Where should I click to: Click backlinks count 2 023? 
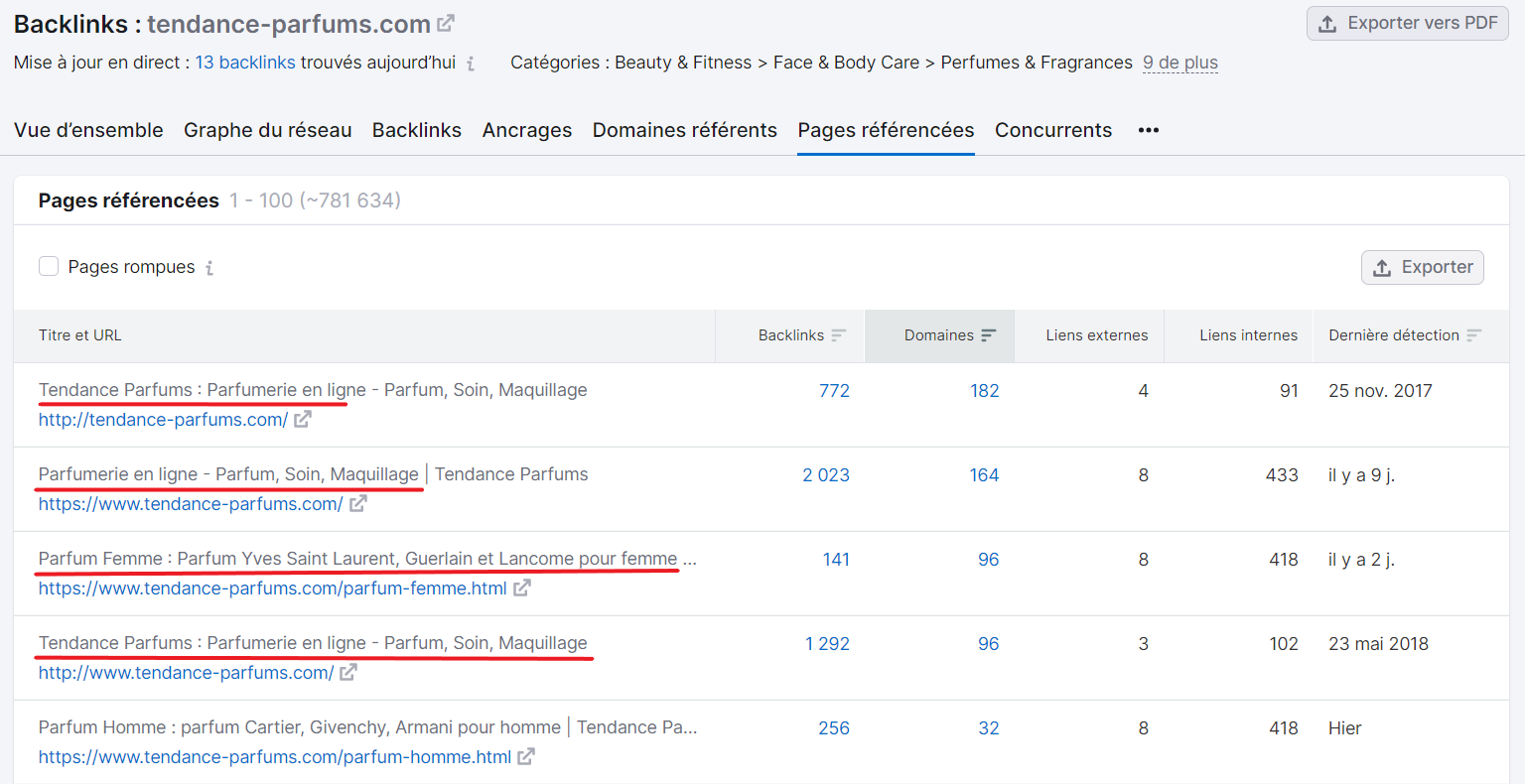826,475
